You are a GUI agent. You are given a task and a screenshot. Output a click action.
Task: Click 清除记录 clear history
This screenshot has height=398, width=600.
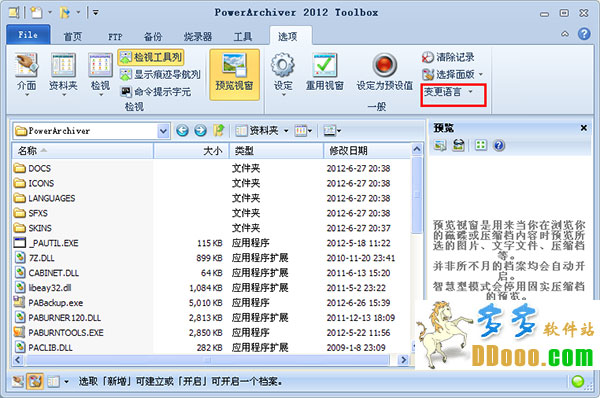point(448,57)
